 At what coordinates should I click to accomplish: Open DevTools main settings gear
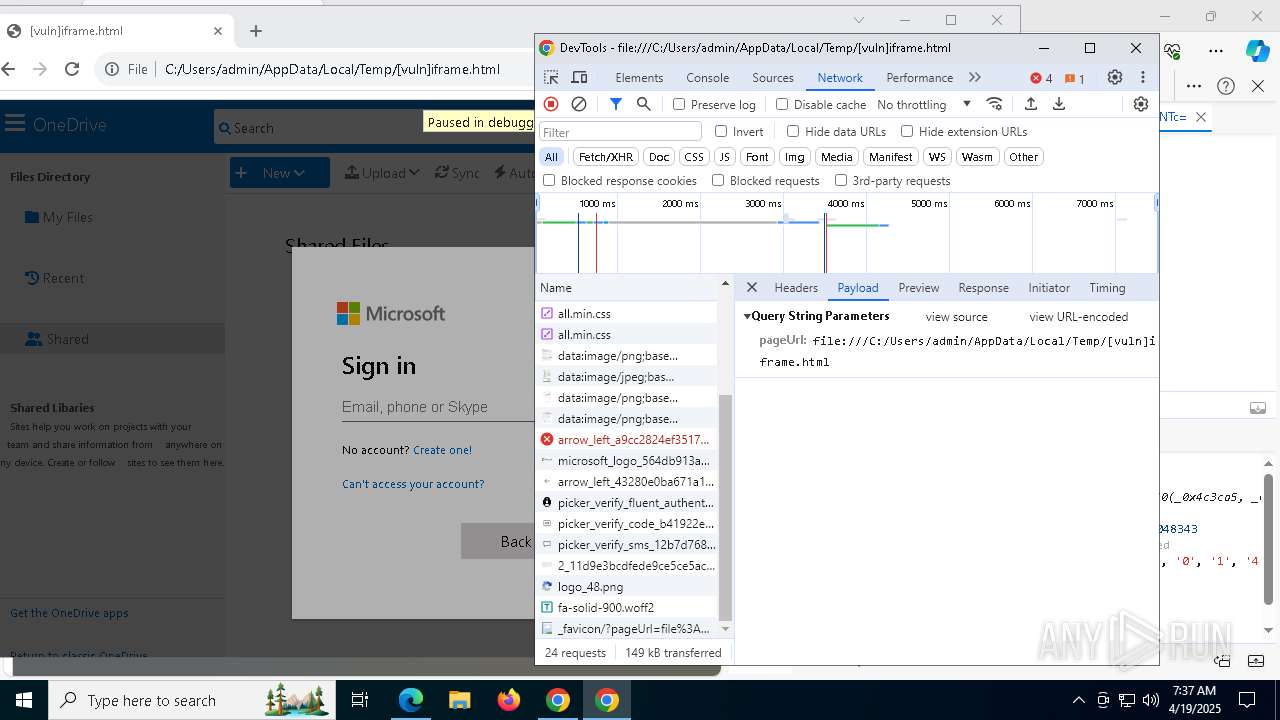pos(1115,77)
